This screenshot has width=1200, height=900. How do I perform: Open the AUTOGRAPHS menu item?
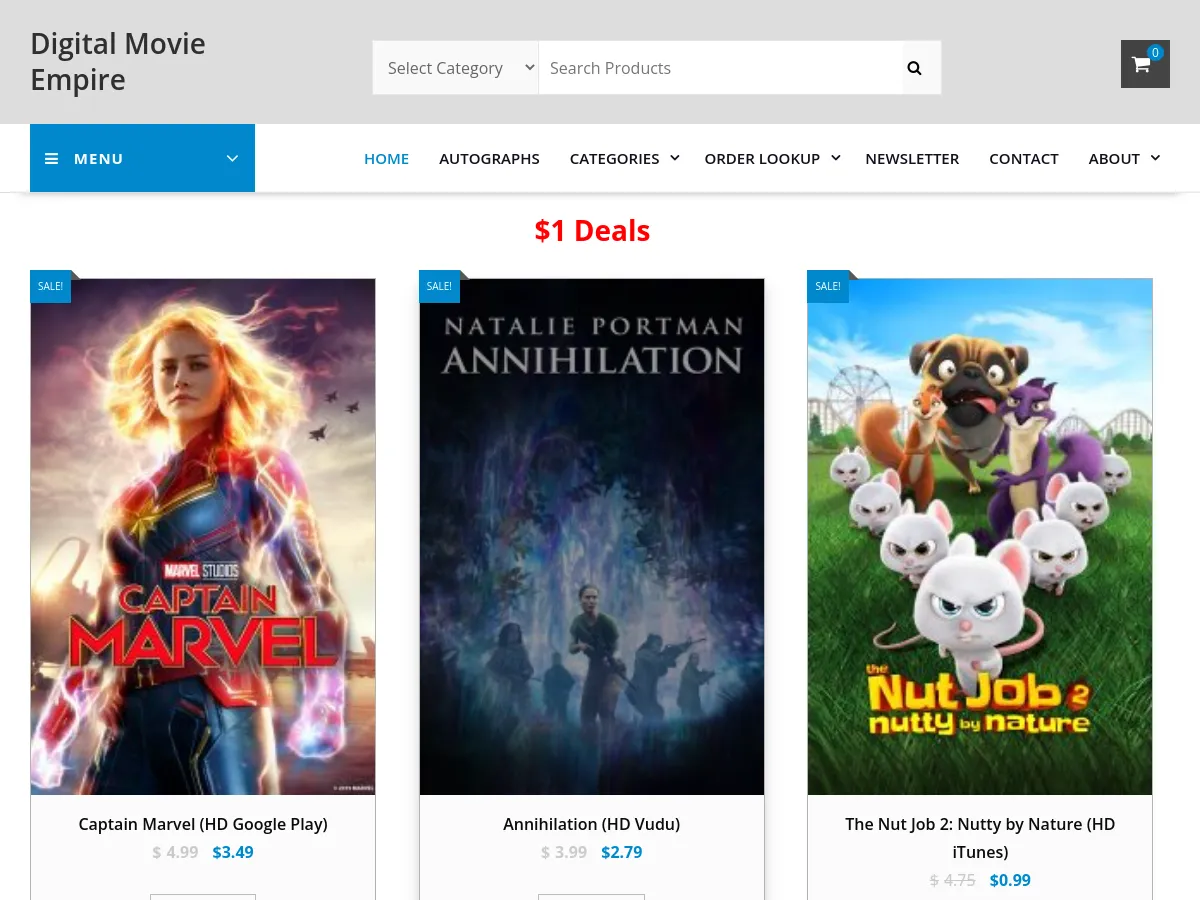coord(489,158)
